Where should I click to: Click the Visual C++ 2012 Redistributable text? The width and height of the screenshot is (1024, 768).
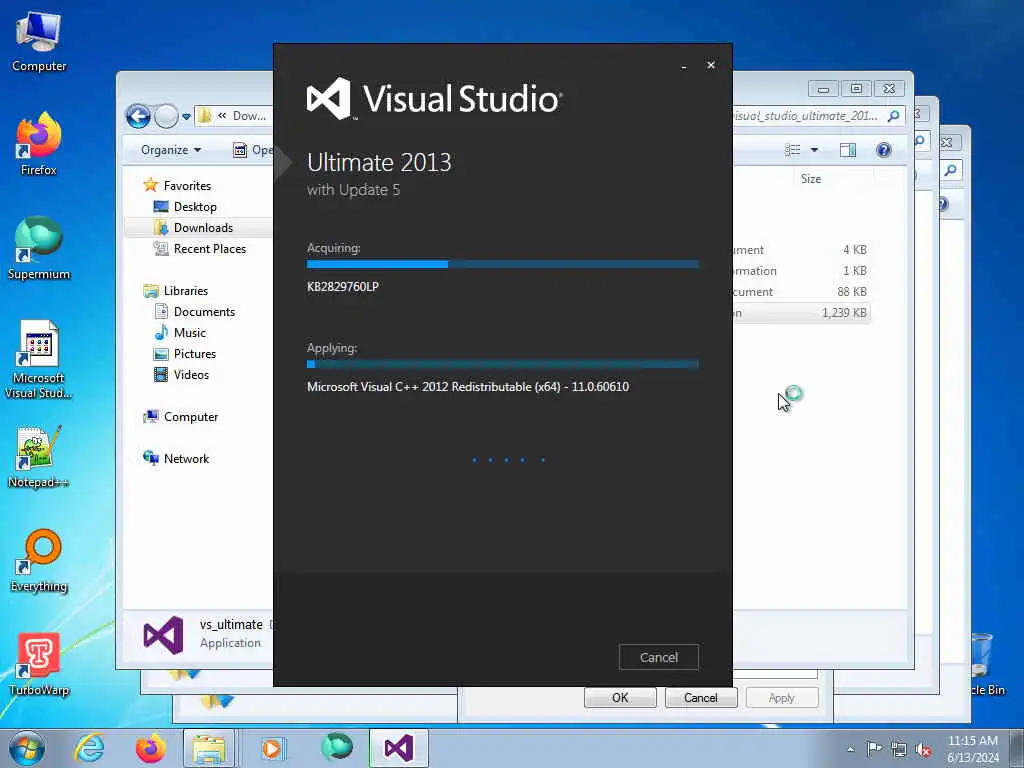468,387
